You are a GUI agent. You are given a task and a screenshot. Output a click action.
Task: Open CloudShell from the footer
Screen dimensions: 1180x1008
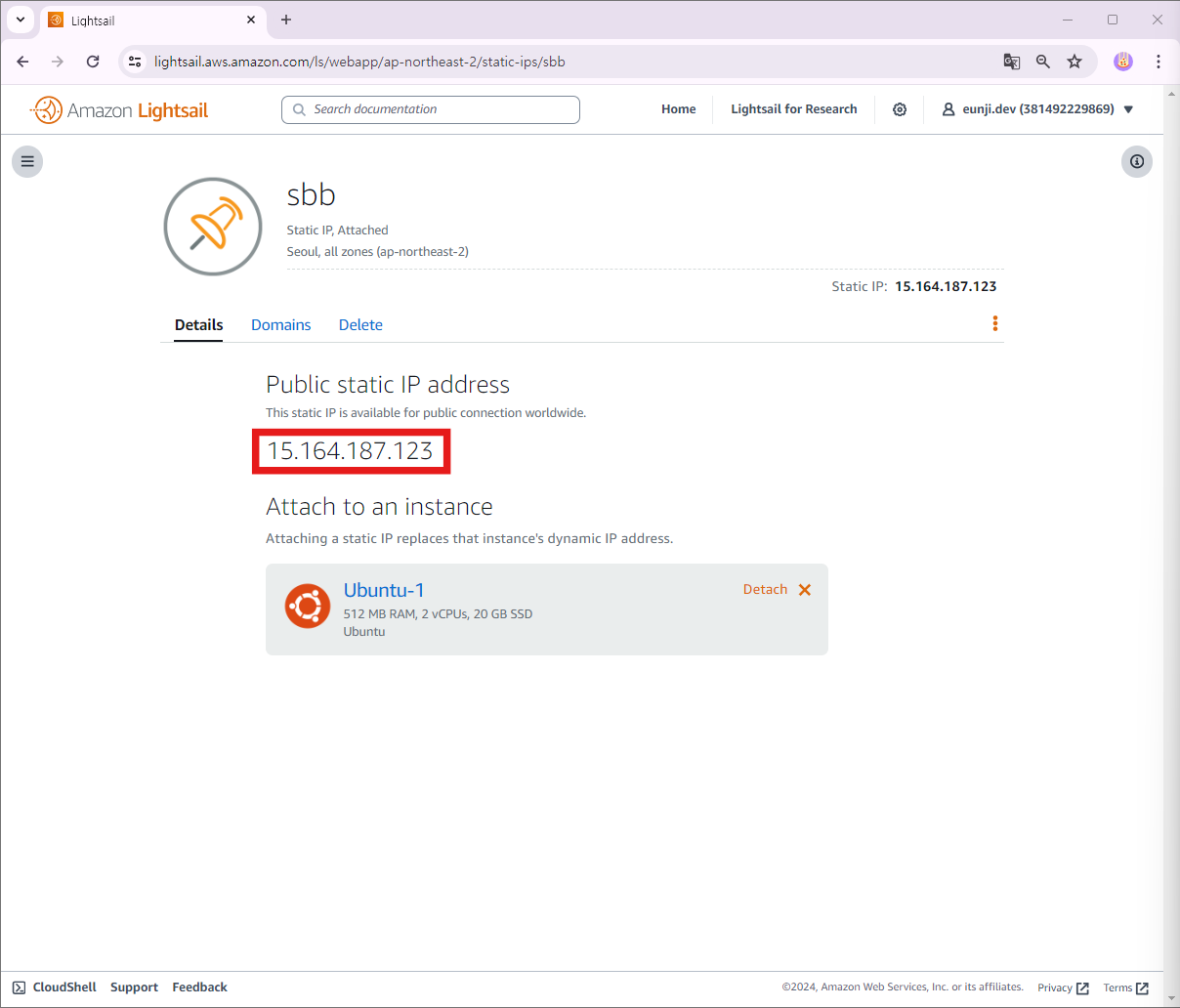pyautogui.click(x=55, y=987)
